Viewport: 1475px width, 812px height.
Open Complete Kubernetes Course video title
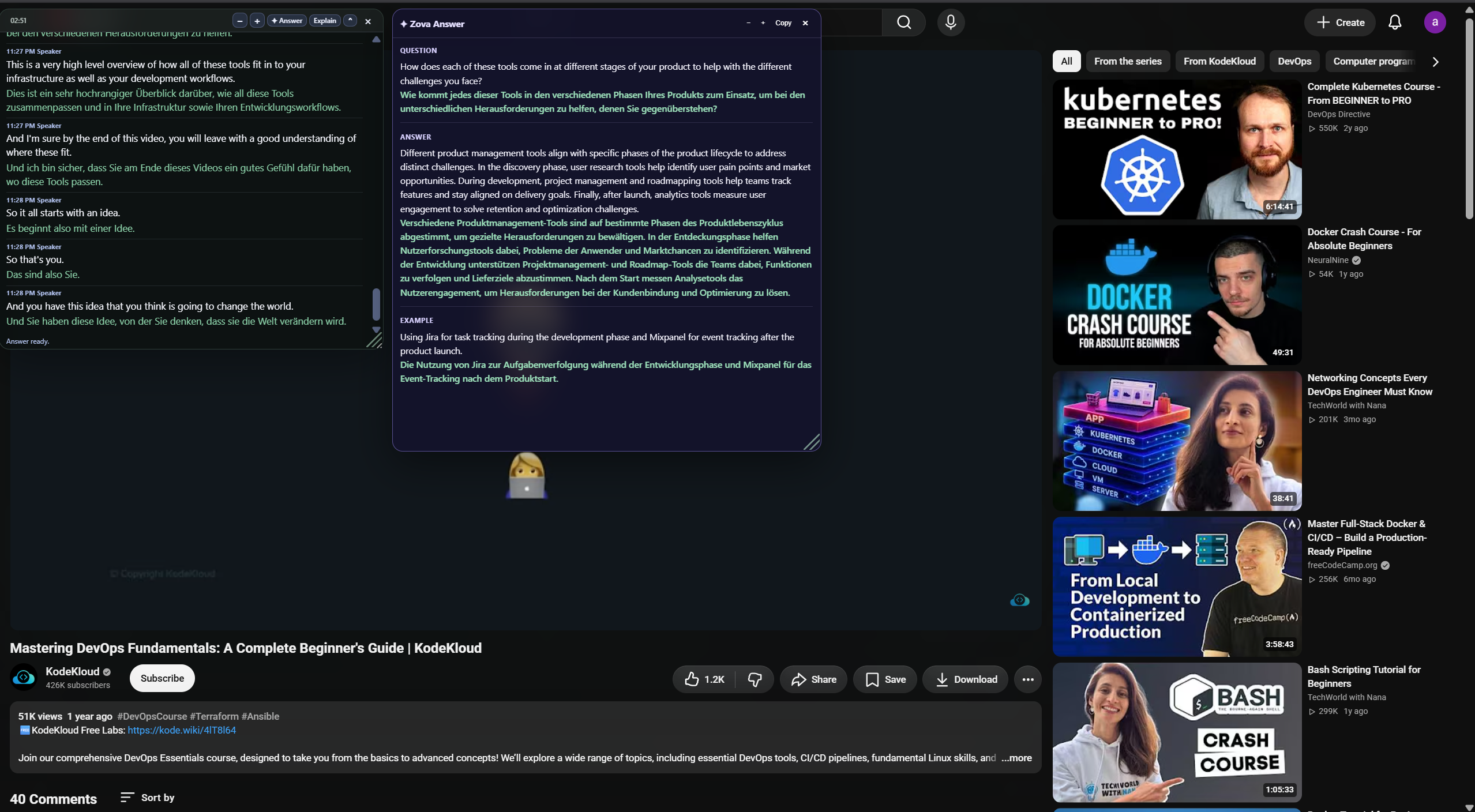click(x=1373, y=93)
